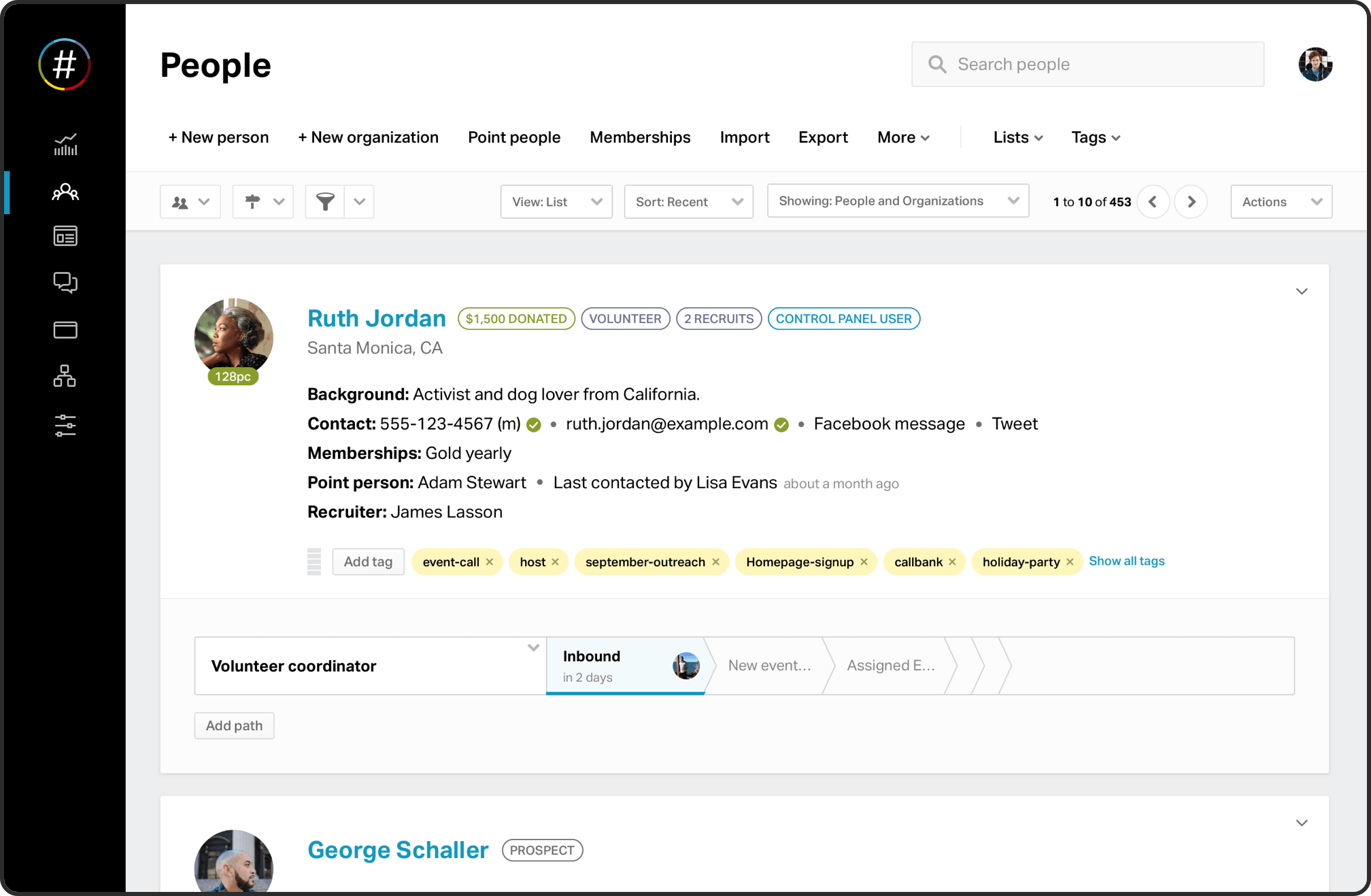The height and width of the screenshot is (896, 1371).
Task: Open Showing: People and Organizations dropdown
Action: (898, 201)
